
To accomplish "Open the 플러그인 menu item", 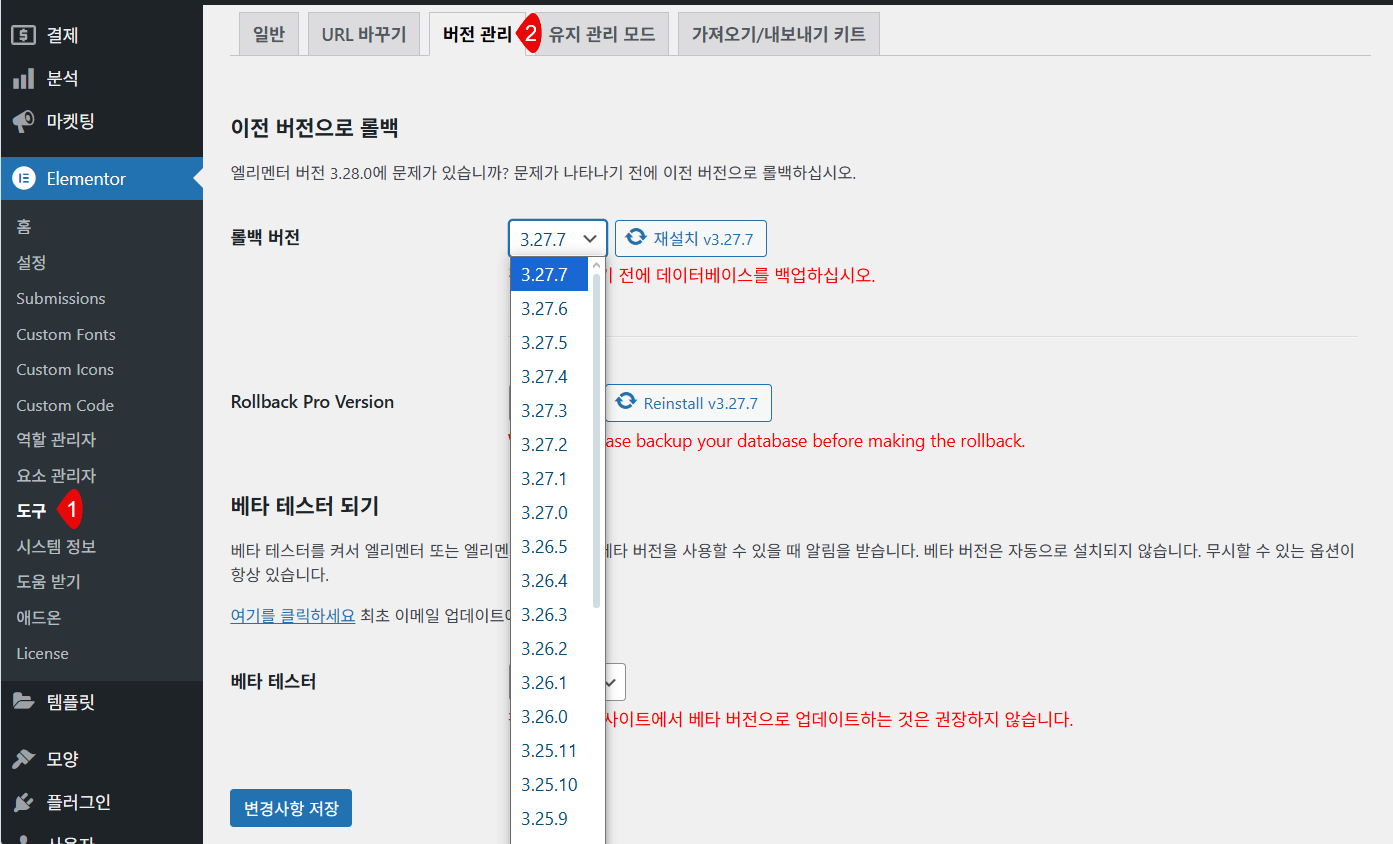I will pos(101,802).
